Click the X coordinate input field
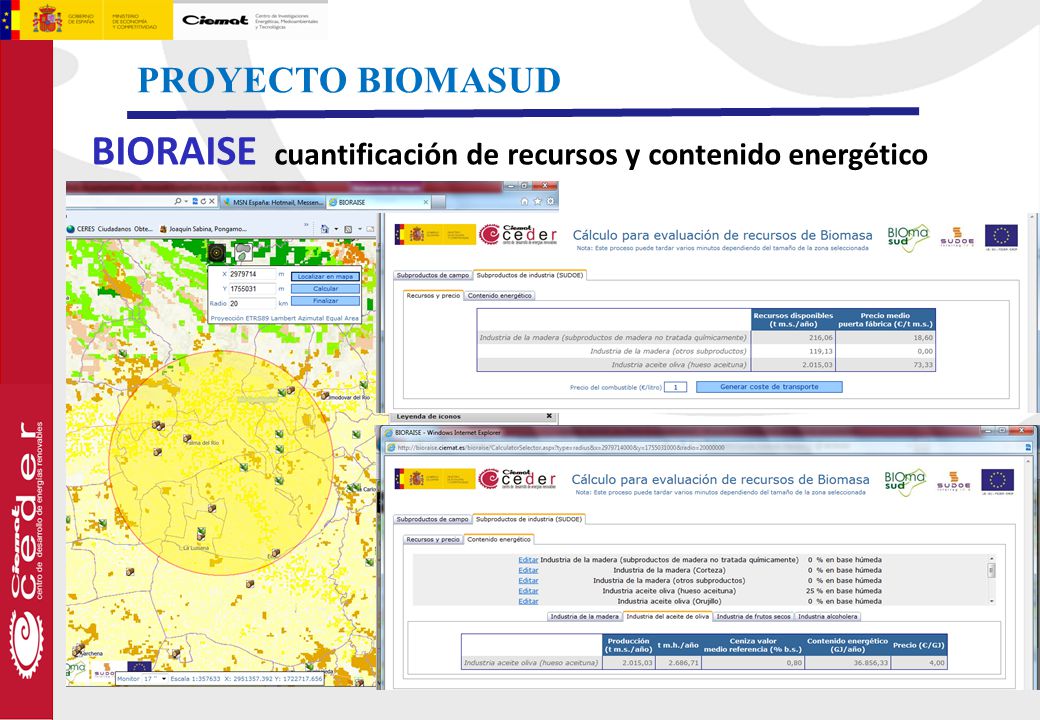The image size is (1040, 720). (x=252, y=274)
